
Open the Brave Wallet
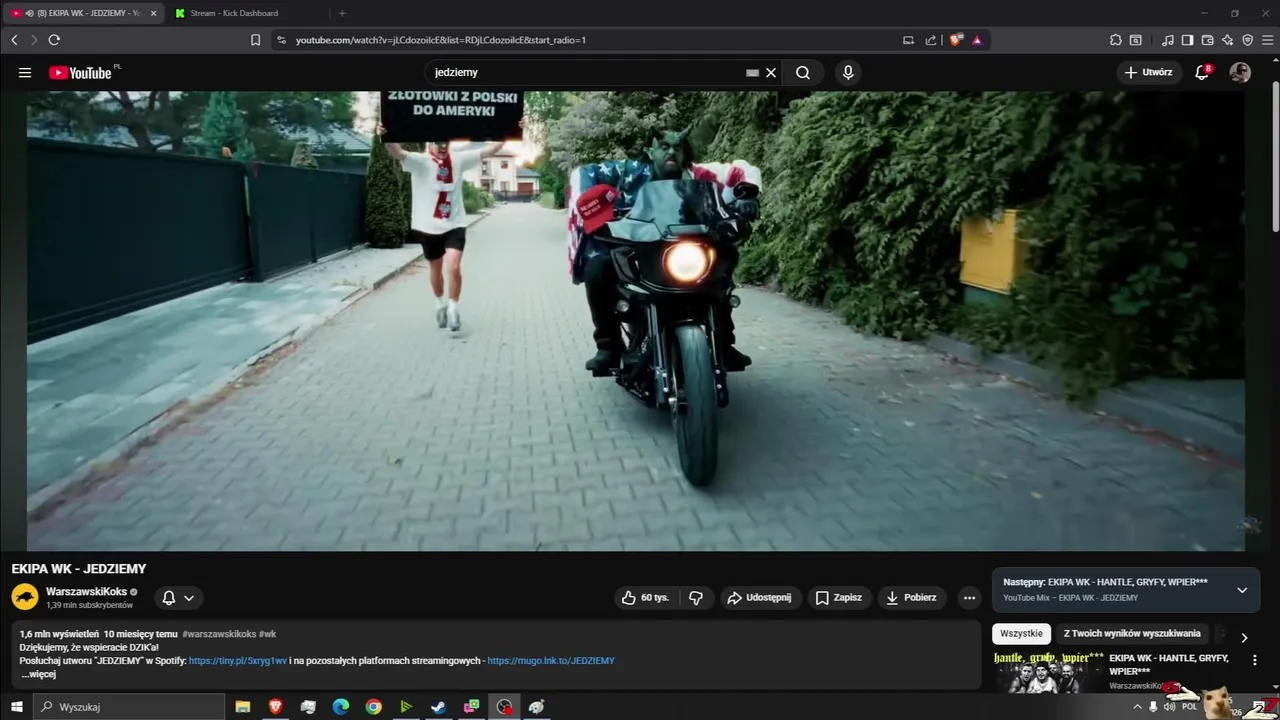tap(1207, 40)
